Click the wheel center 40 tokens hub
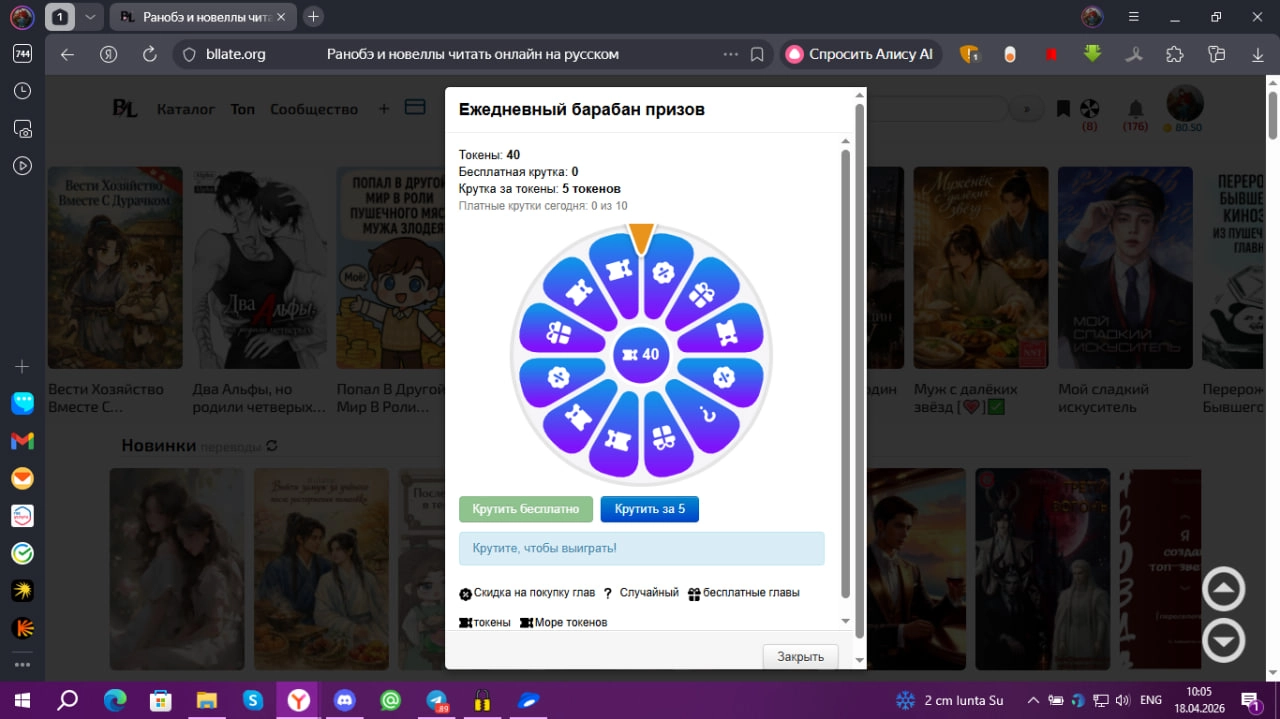The width and height of the screenshot is (1280, 719). tap(641, 354)
